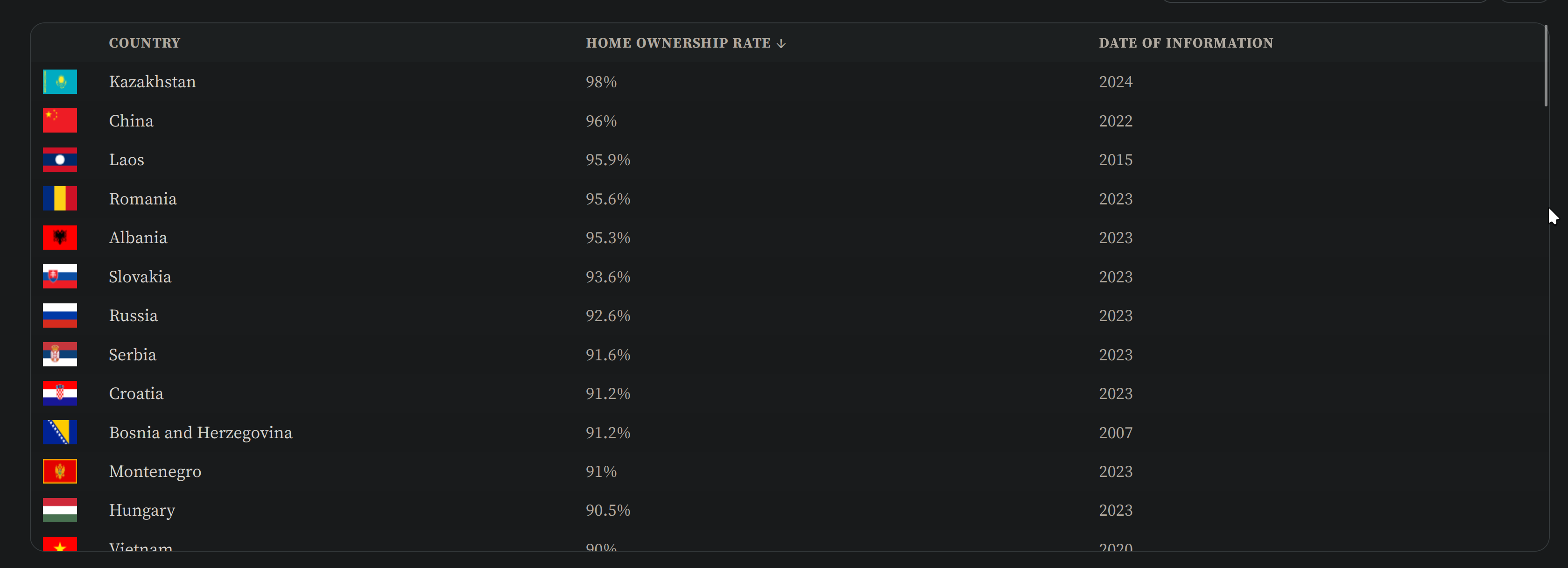
Task: Click the Hungary flag icon
Action: (60, 510)
